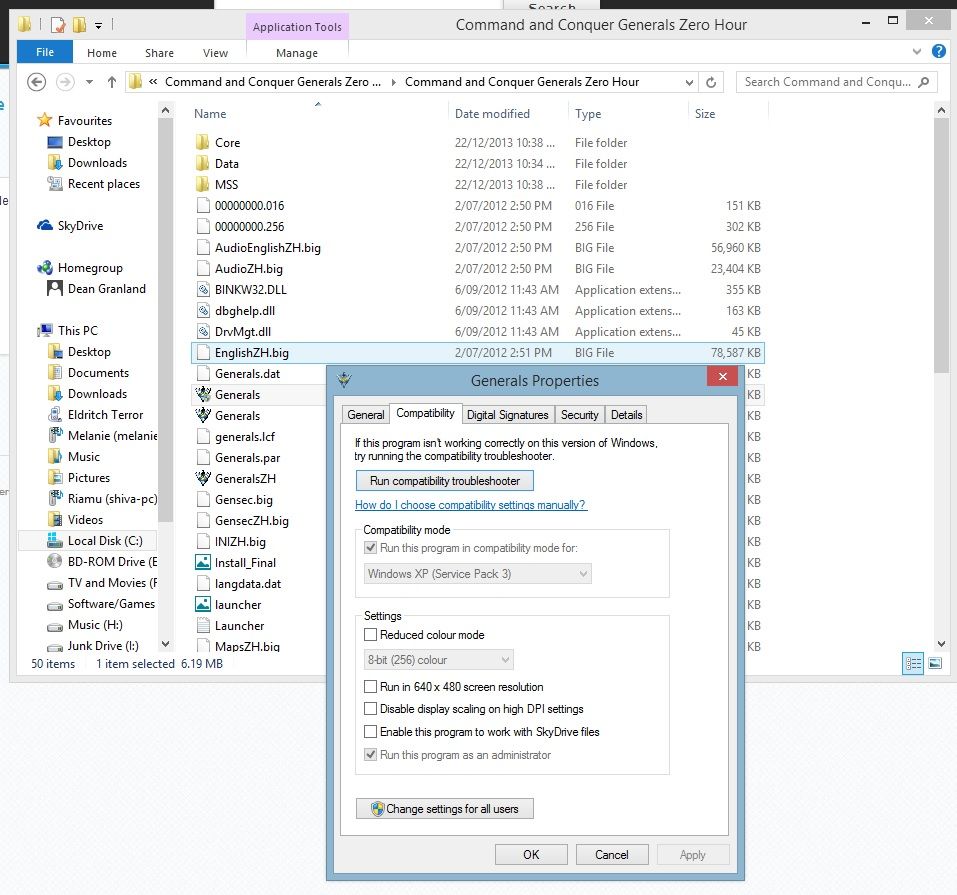Image resolution: width=957 pixels, height=895 pixels.
Task: Open the Home ribbon tab
Action: point(102,53)
